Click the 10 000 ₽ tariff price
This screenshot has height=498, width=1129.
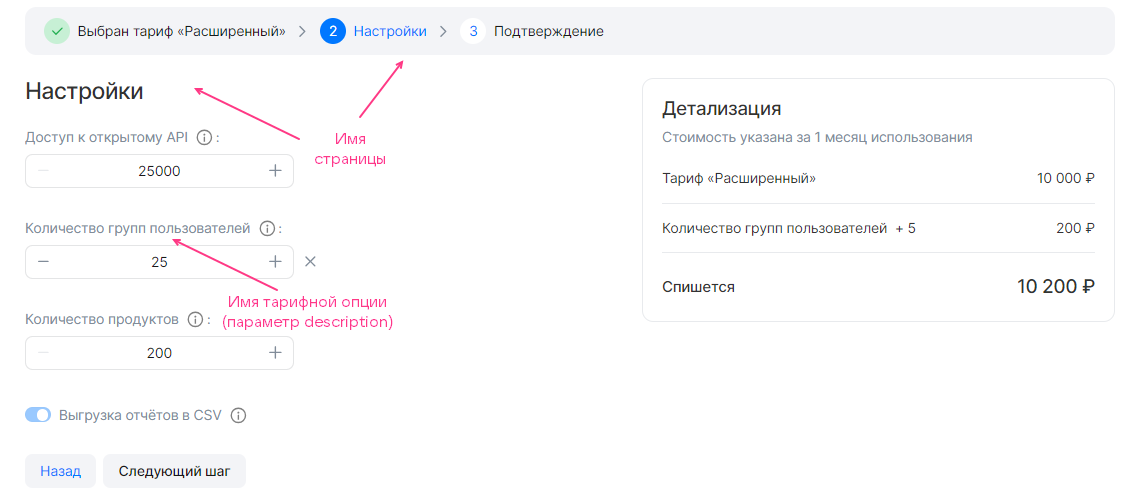point(1066,178)
